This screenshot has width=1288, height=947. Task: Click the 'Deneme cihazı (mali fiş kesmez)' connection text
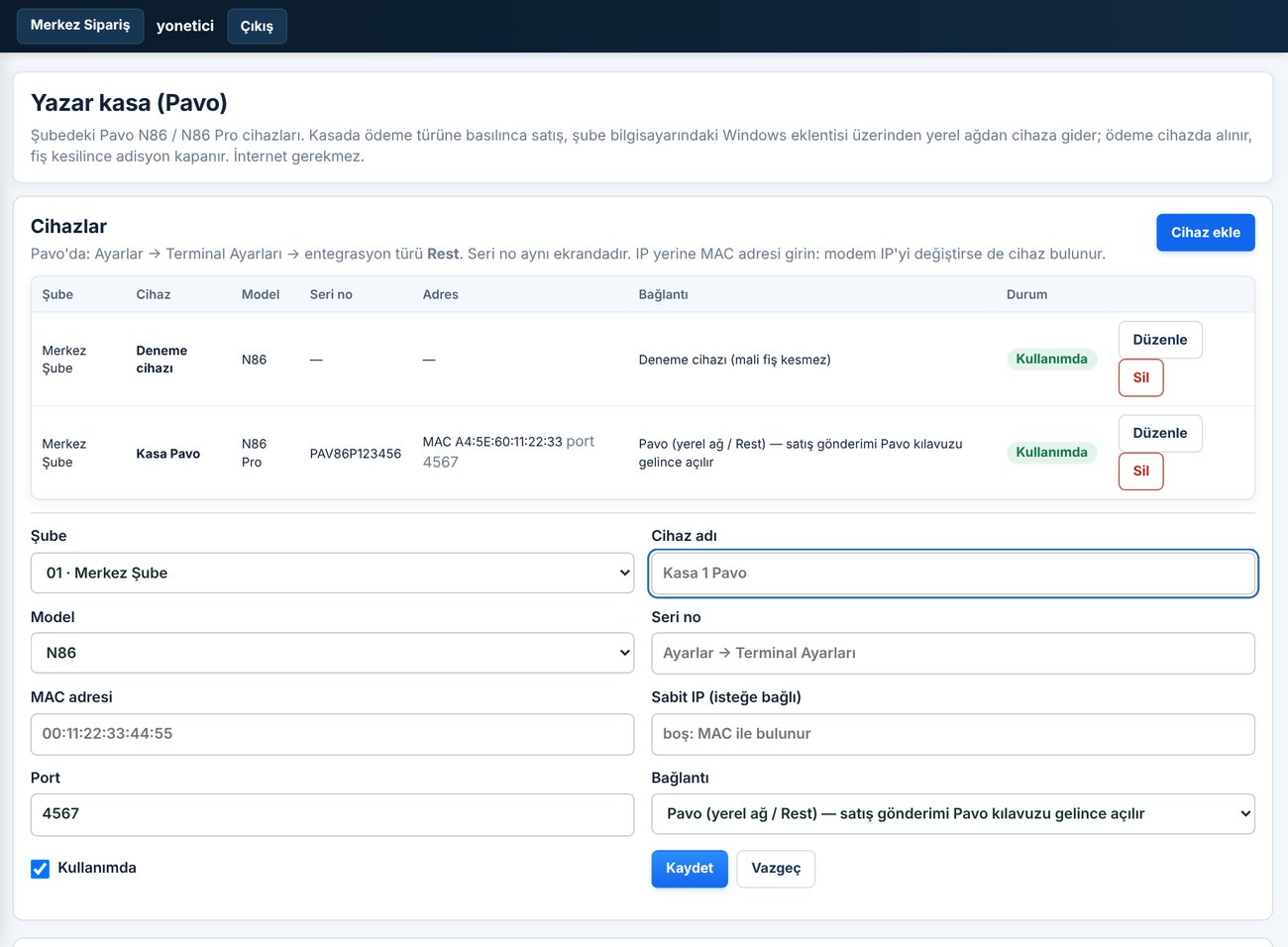pyautogui.click(x=734, y=360)
